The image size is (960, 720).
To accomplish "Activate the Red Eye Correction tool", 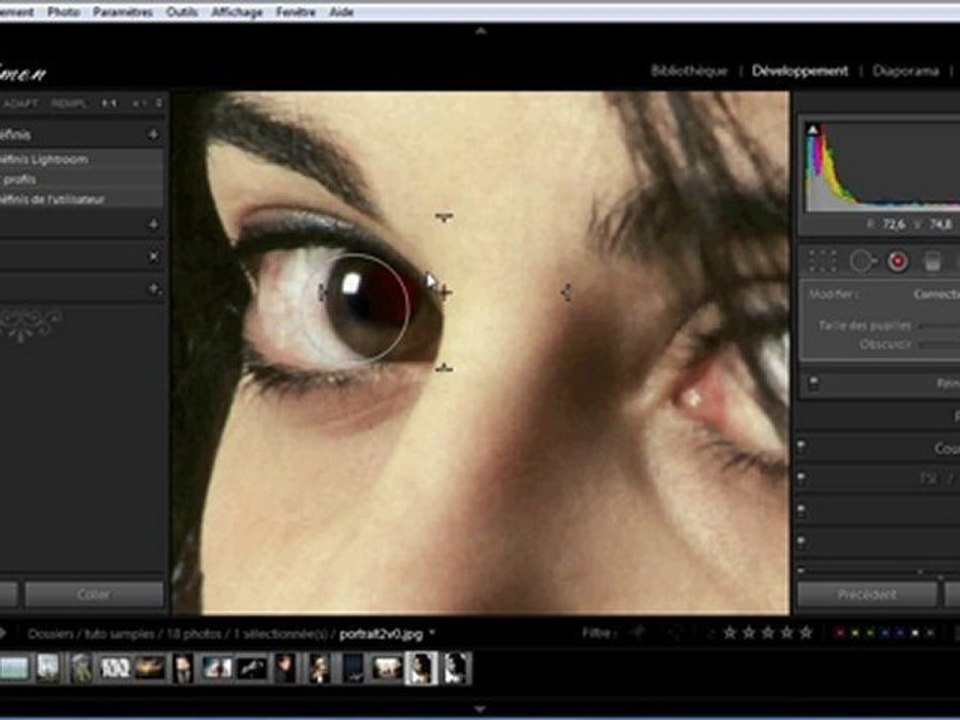I will tap(898, 261).
